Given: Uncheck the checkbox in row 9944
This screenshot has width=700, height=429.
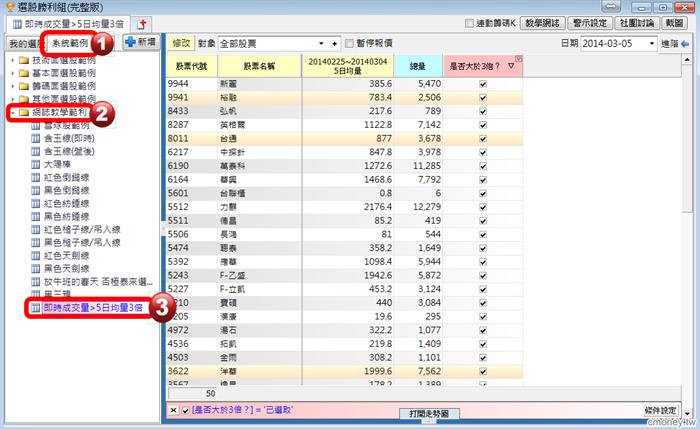Looking at the screenshot, I should point(483,84).
